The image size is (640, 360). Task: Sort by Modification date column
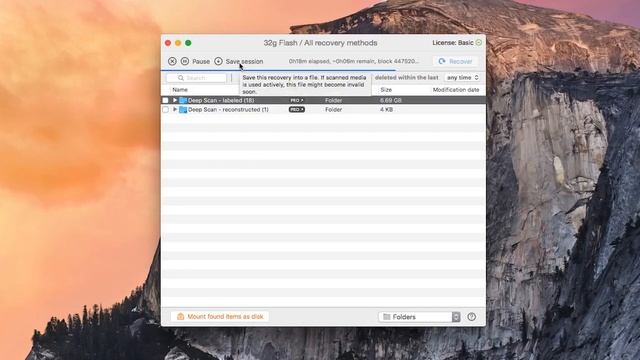(456, 90)
